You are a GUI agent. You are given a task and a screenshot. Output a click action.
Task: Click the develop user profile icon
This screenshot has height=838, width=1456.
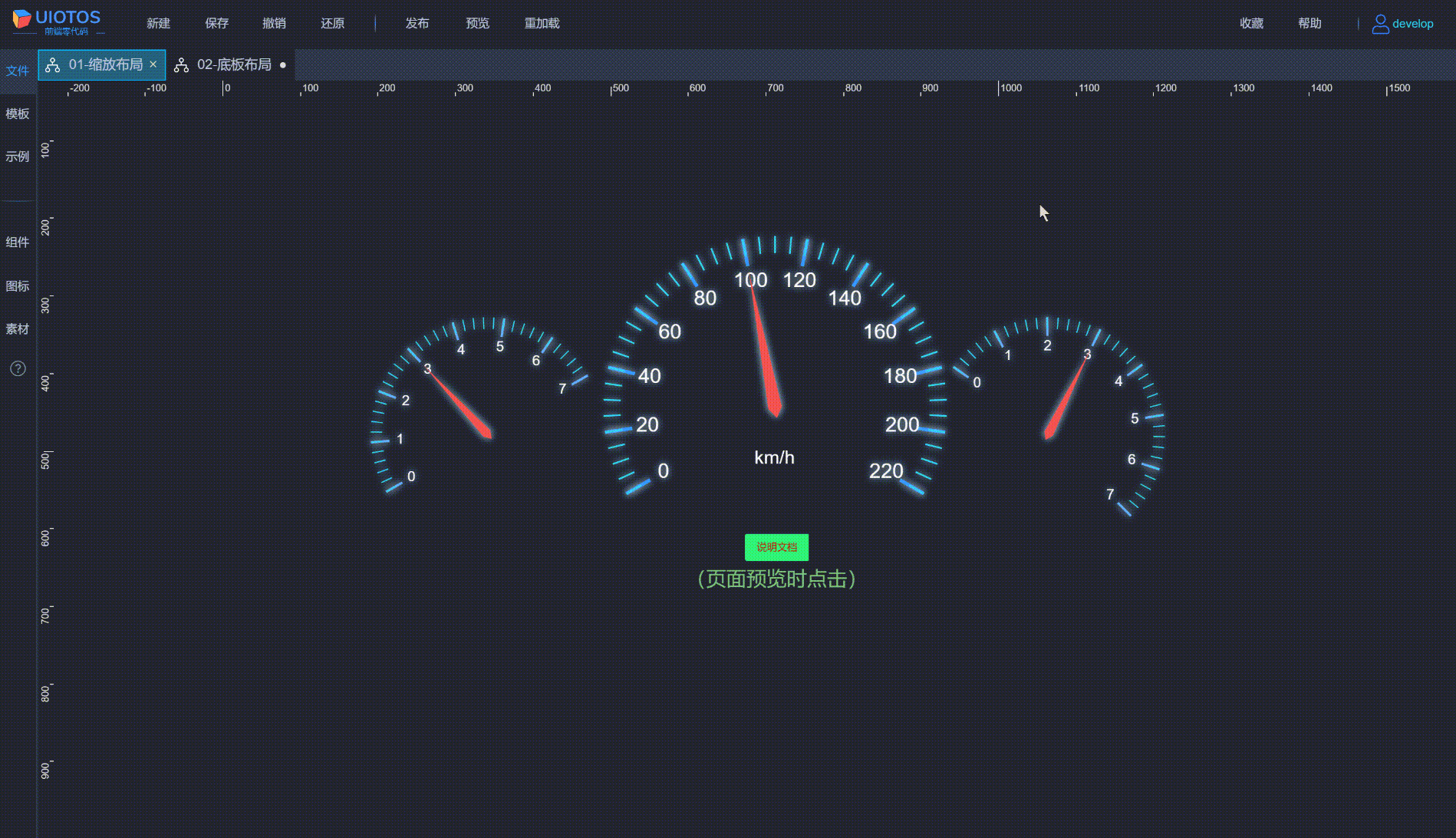[x=1380, y=24]
